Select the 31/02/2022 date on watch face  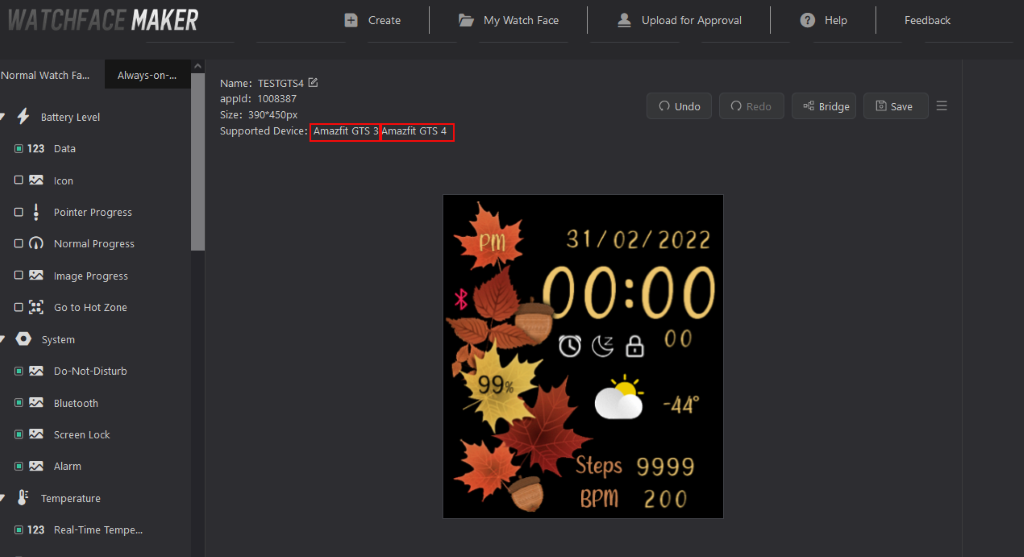pos(638,240)
